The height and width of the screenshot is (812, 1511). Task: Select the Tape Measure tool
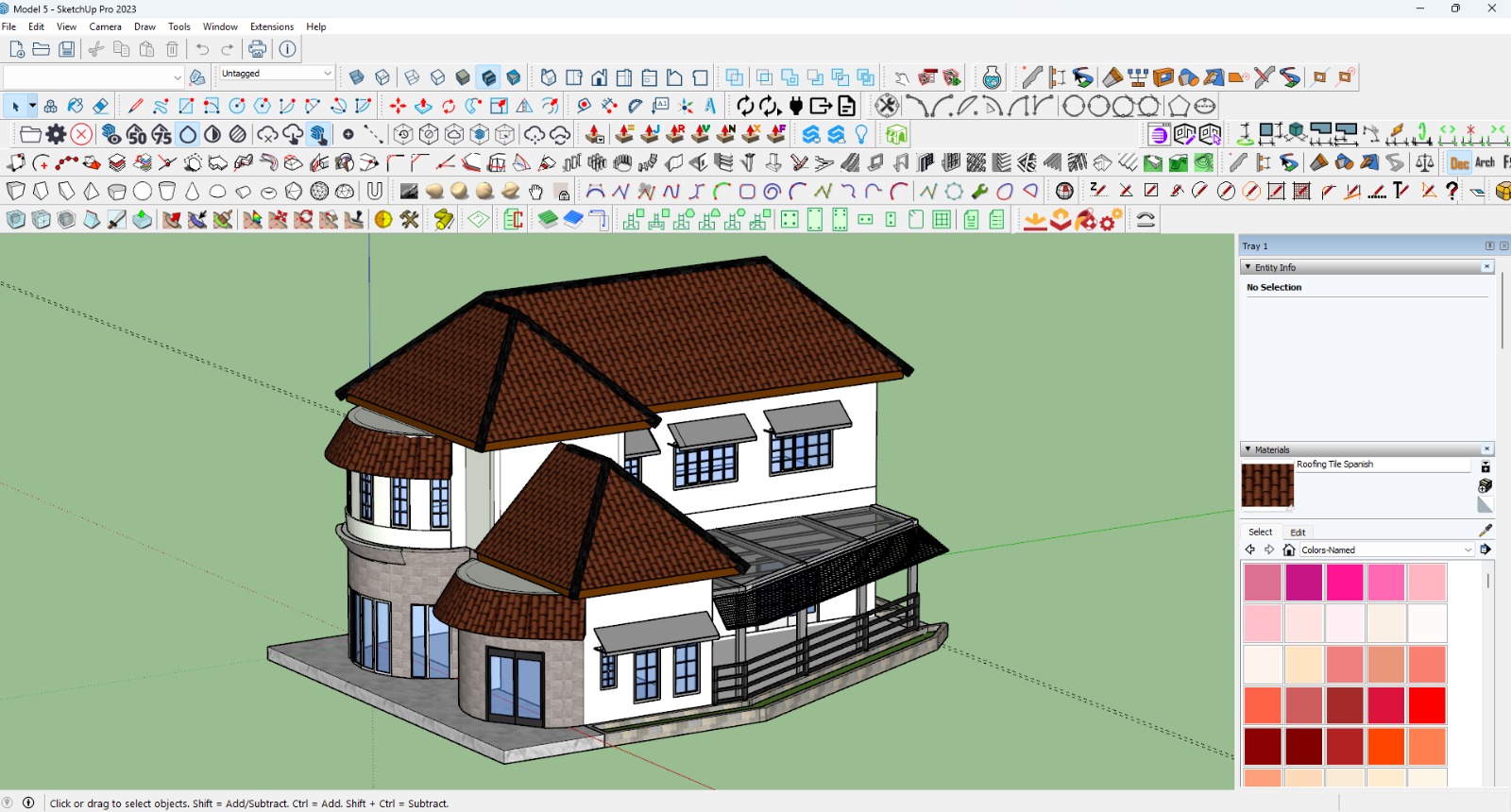pos(584,106)
